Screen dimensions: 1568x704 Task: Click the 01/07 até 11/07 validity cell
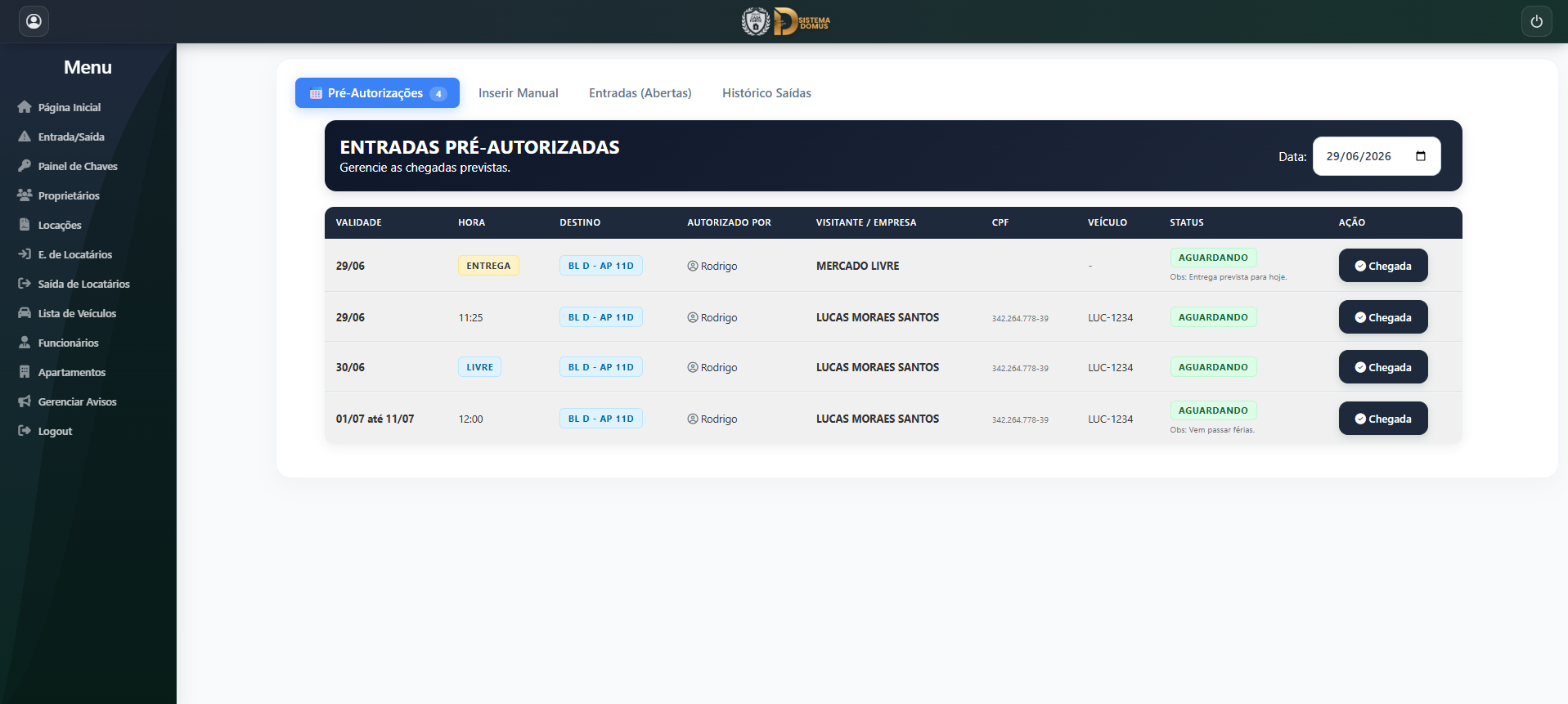coord(375,419)
